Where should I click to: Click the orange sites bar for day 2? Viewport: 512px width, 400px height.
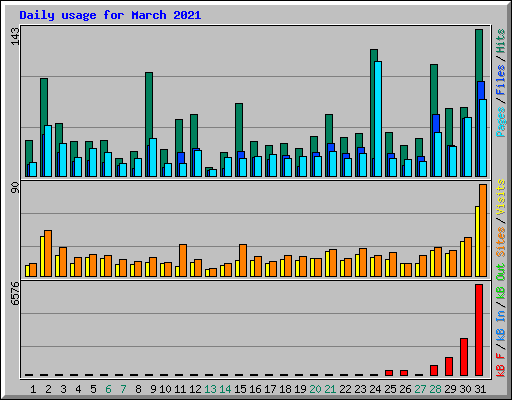pyautogui.click(x=48, y=253)
